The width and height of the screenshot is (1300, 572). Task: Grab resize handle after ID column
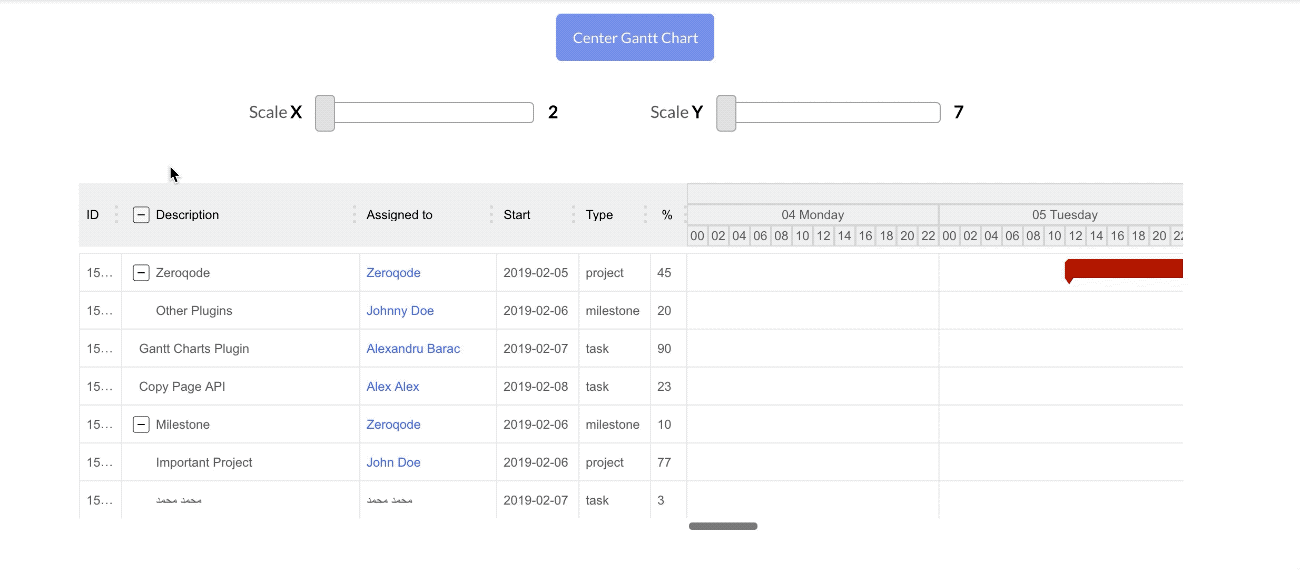[x=117, y=215]
